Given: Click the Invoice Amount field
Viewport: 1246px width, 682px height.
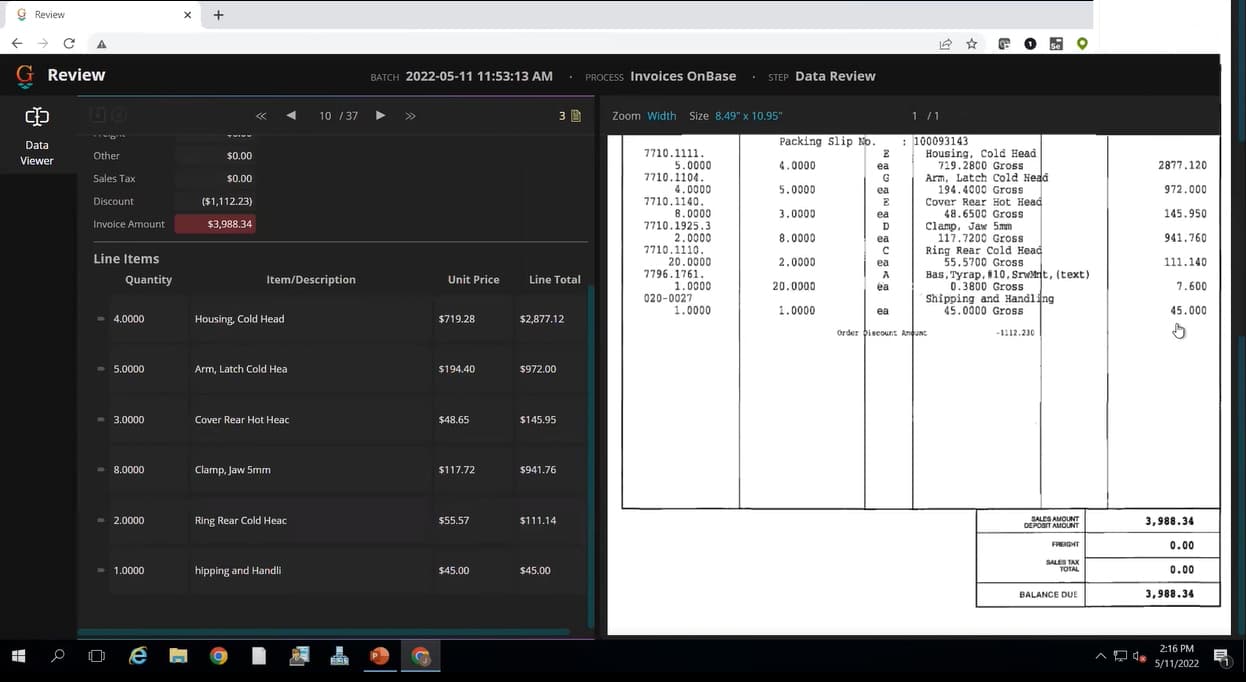Looking at the screenshot, I should (x=215, y=224).
